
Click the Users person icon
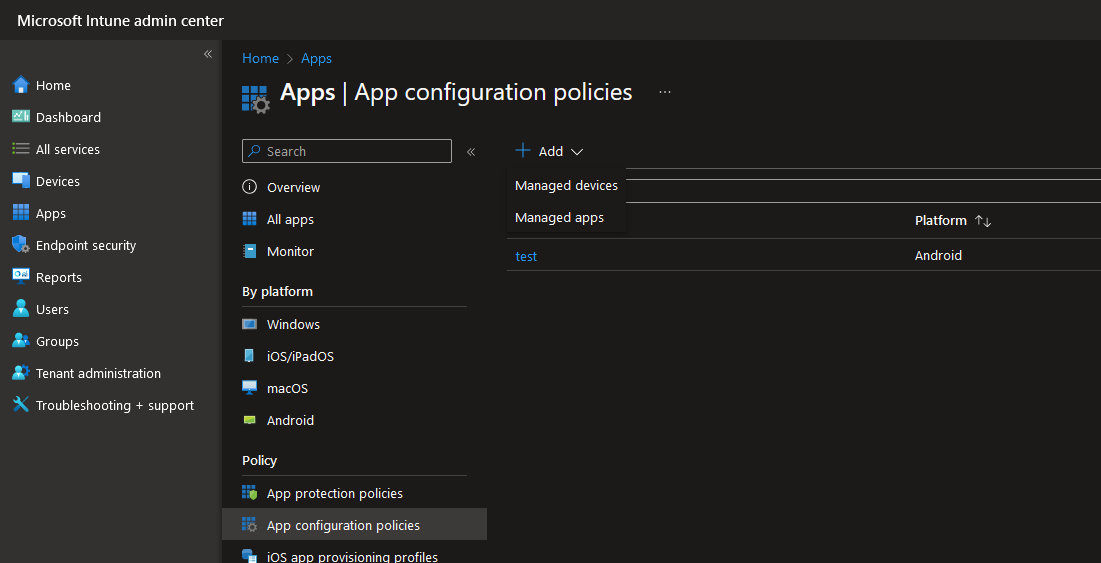[21, 309]
